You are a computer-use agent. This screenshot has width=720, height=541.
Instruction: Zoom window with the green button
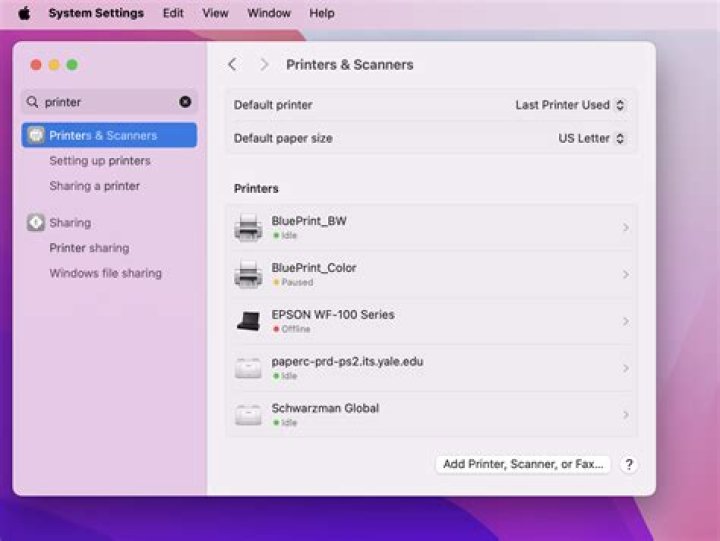click(72, 65)
